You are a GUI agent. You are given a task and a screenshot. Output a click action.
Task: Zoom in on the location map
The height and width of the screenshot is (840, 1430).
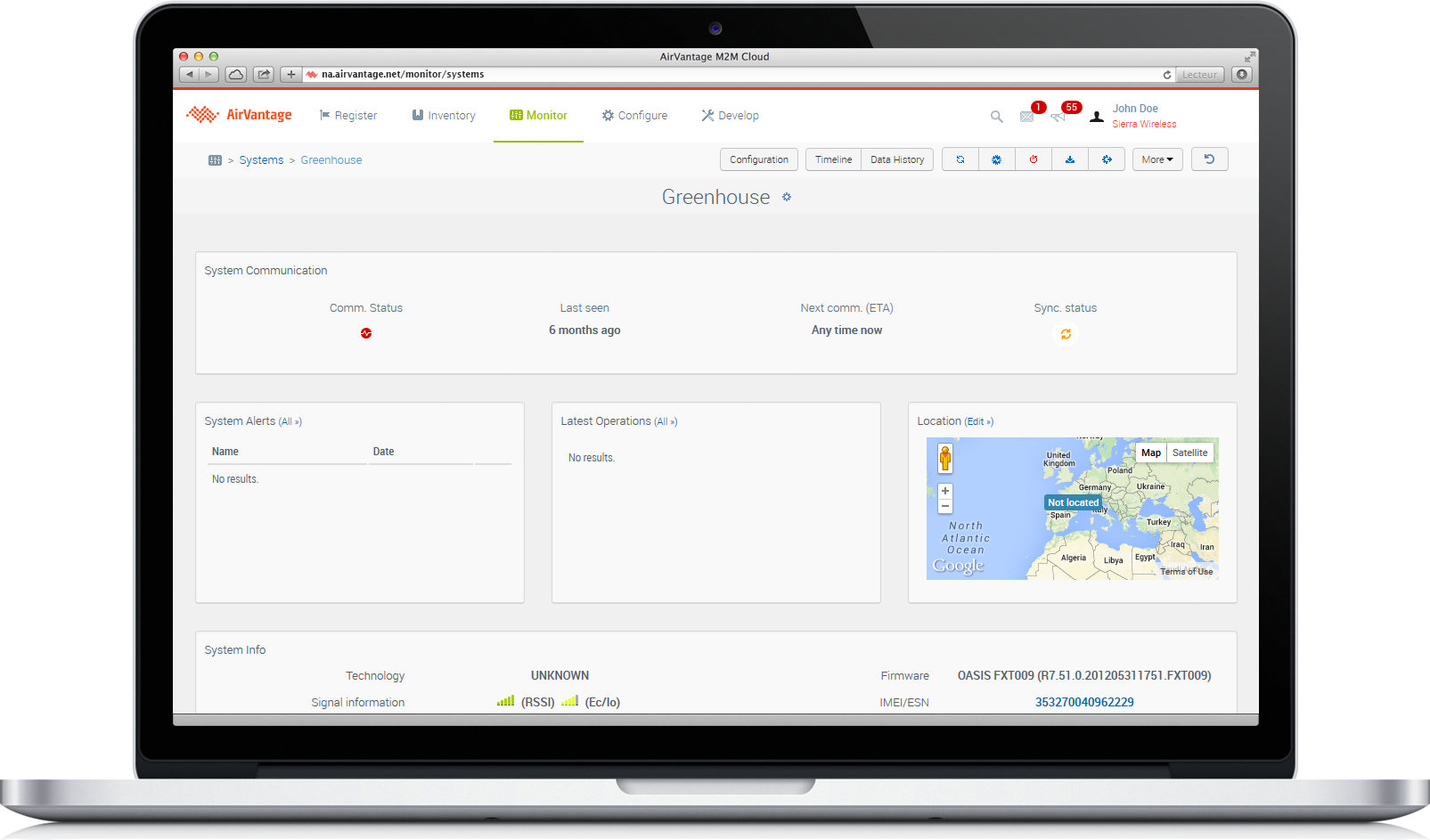945,491
